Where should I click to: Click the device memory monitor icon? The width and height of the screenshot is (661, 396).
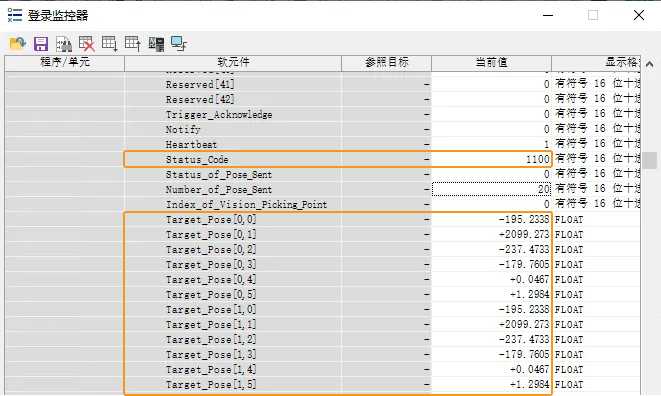click(156, 44)
